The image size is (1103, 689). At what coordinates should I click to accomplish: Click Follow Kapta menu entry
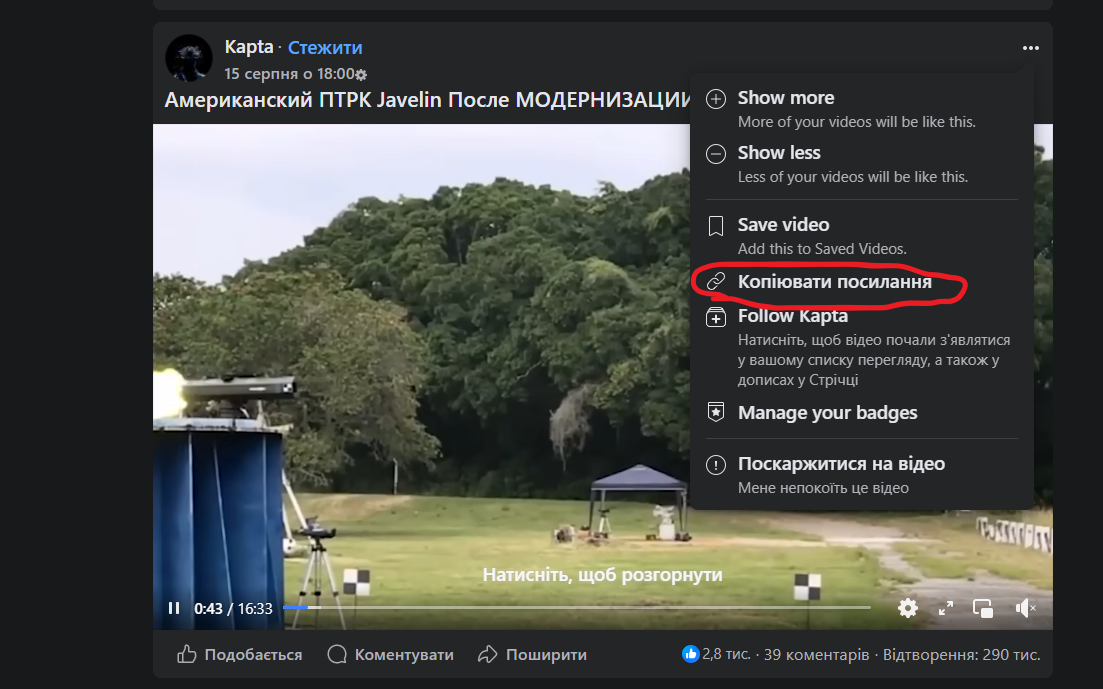point(792,316)
